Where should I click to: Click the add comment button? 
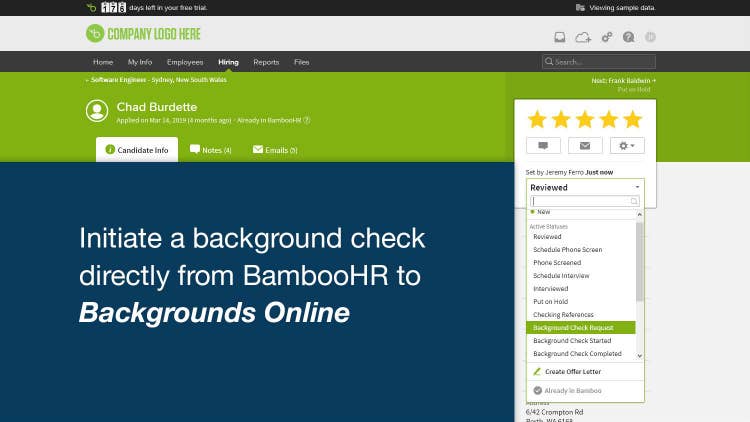click(x=543, y=145)
